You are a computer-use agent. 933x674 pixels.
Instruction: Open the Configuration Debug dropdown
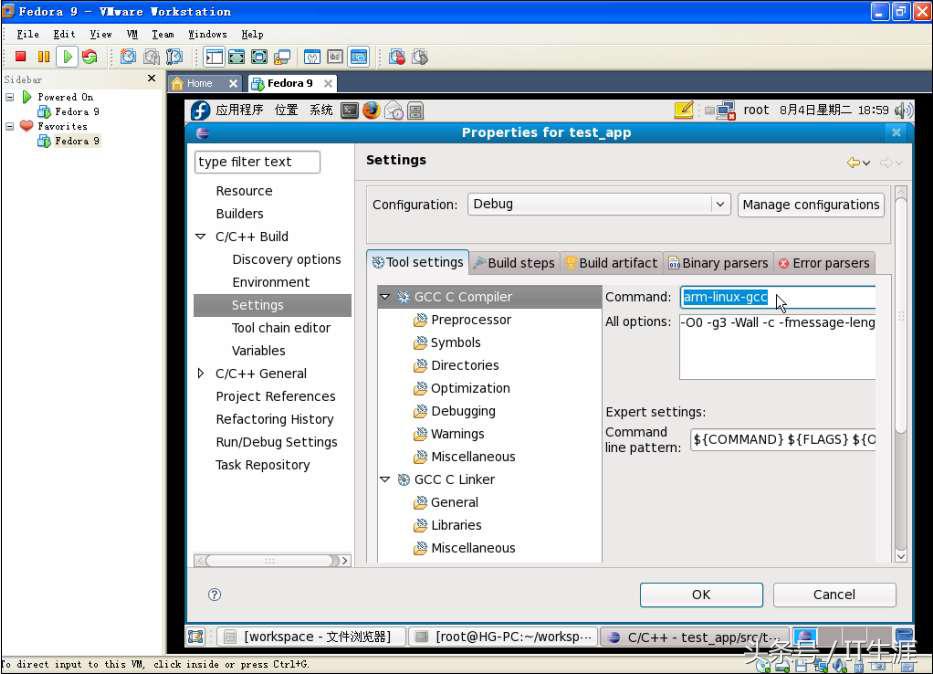tap(599, 204)
